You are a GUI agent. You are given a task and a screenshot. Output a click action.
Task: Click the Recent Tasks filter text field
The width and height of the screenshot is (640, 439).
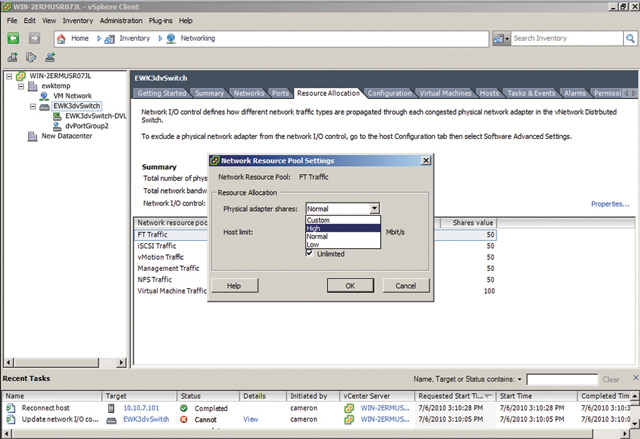point(562,379)
